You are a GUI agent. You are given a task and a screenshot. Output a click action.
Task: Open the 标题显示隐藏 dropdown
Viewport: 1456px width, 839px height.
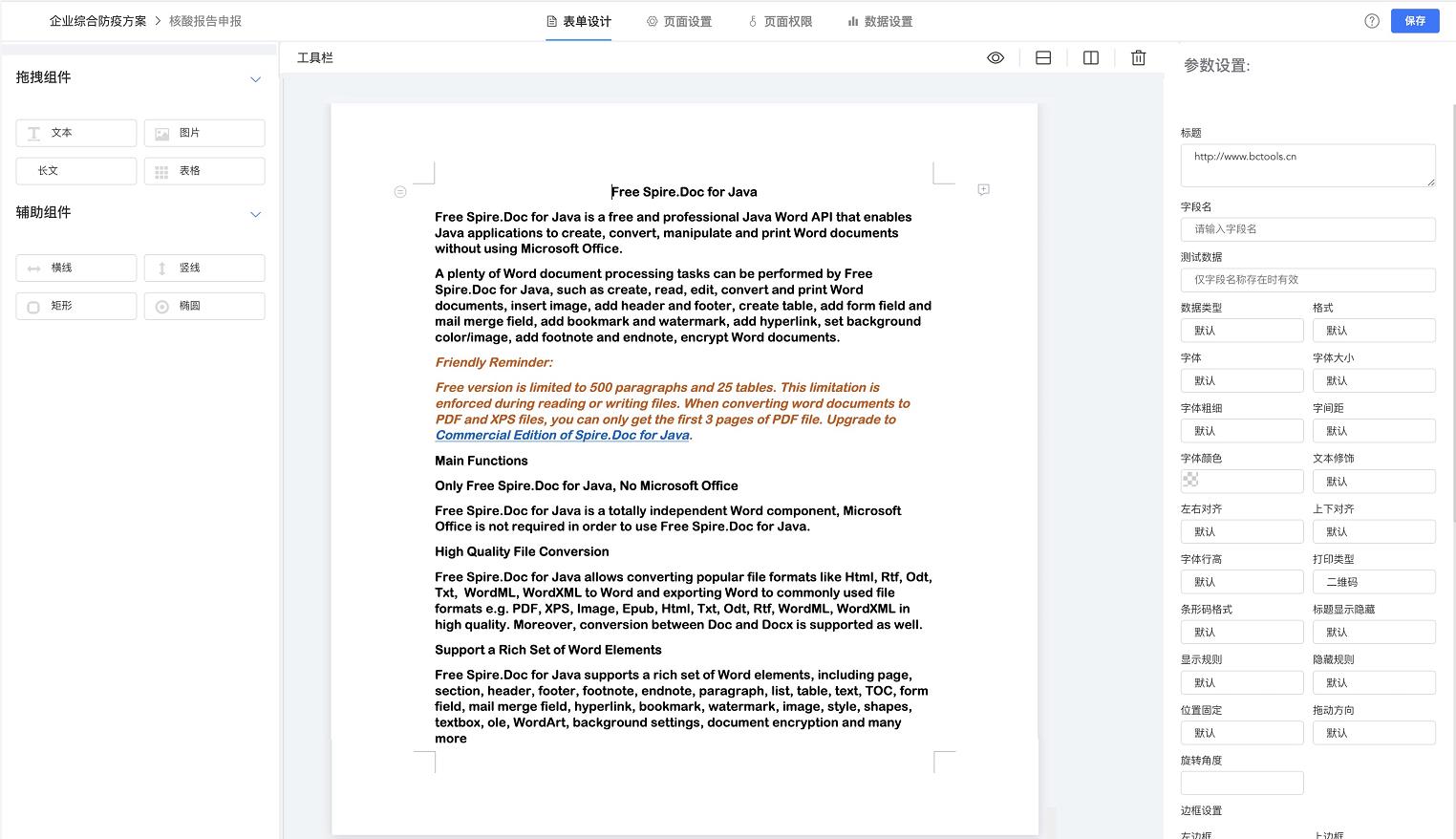pos(1374,633)
